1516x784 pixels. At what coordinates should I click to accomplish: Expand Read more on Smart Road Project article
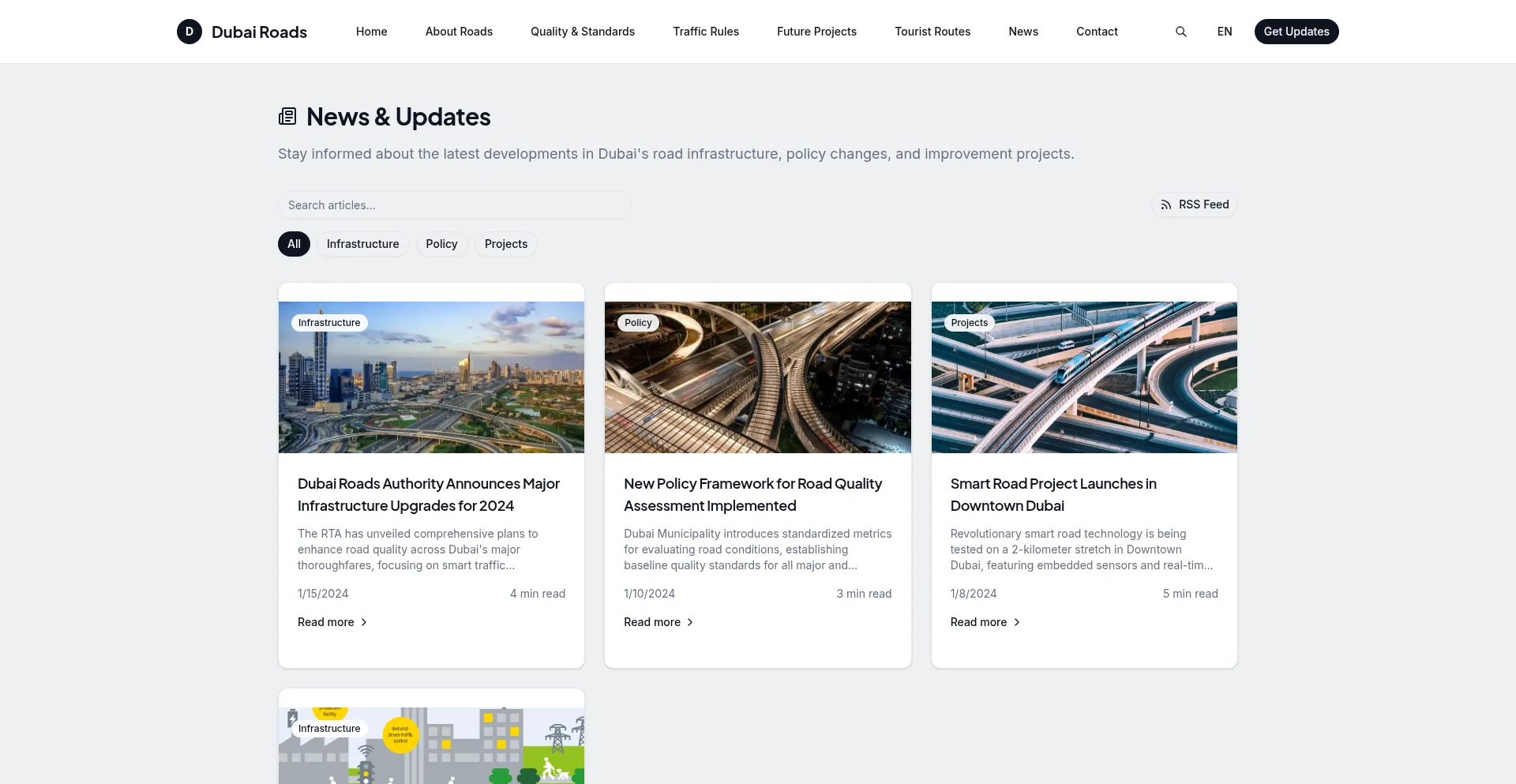point(985,622)
